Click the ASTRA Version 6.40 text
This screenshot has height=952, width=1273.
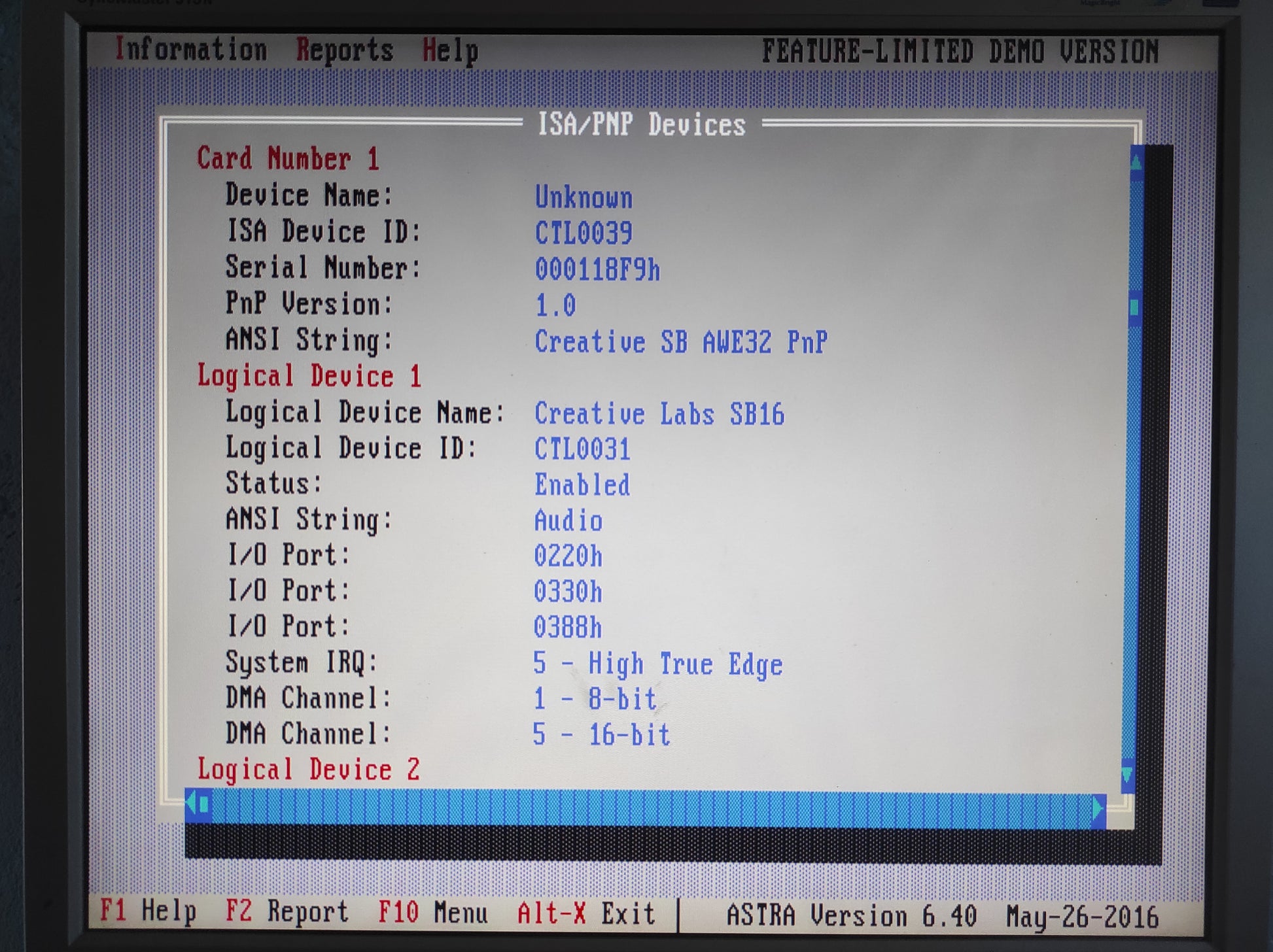coord(852,915)
